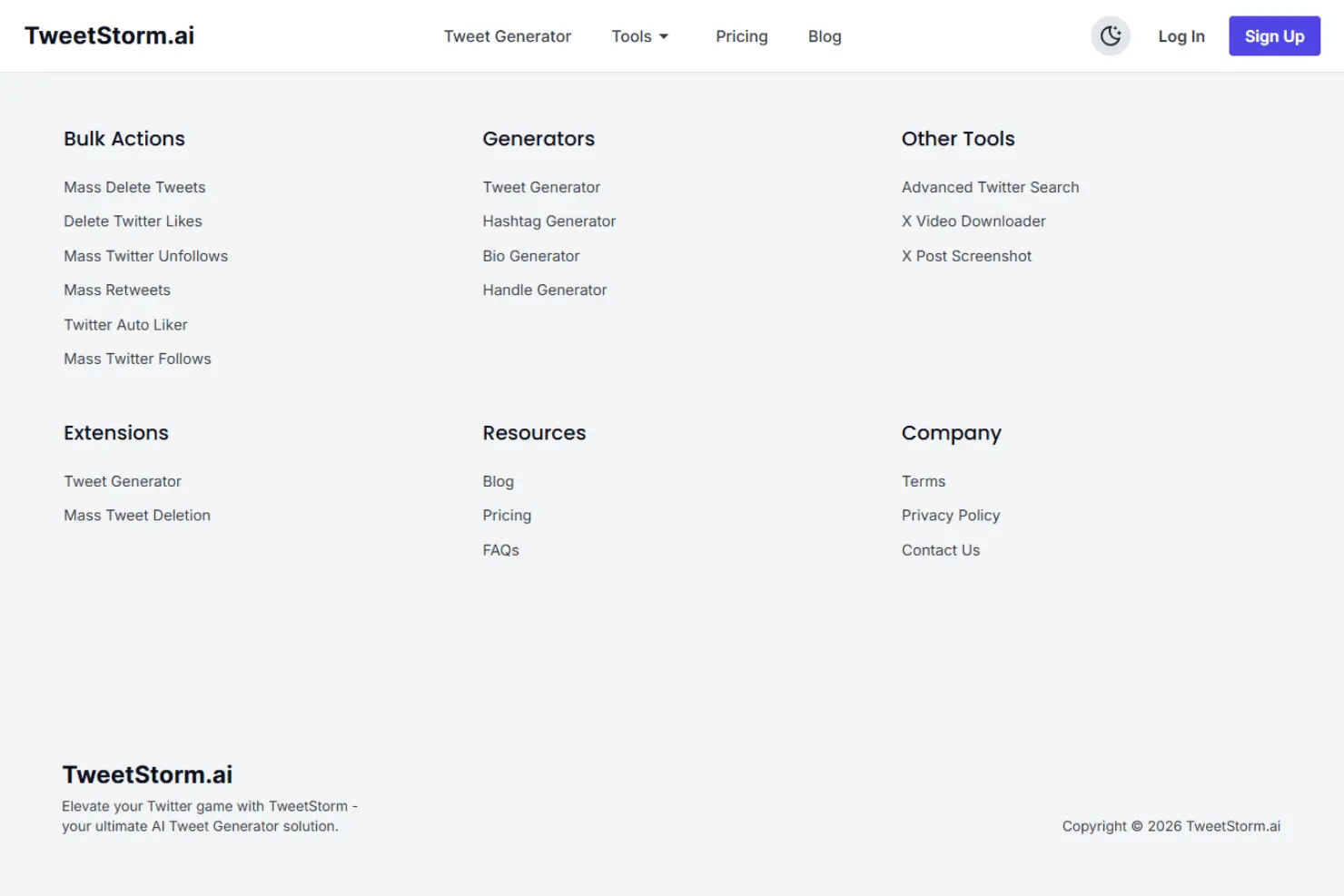
Task: Open Pricing under Resources
Action: click(507, 516)
